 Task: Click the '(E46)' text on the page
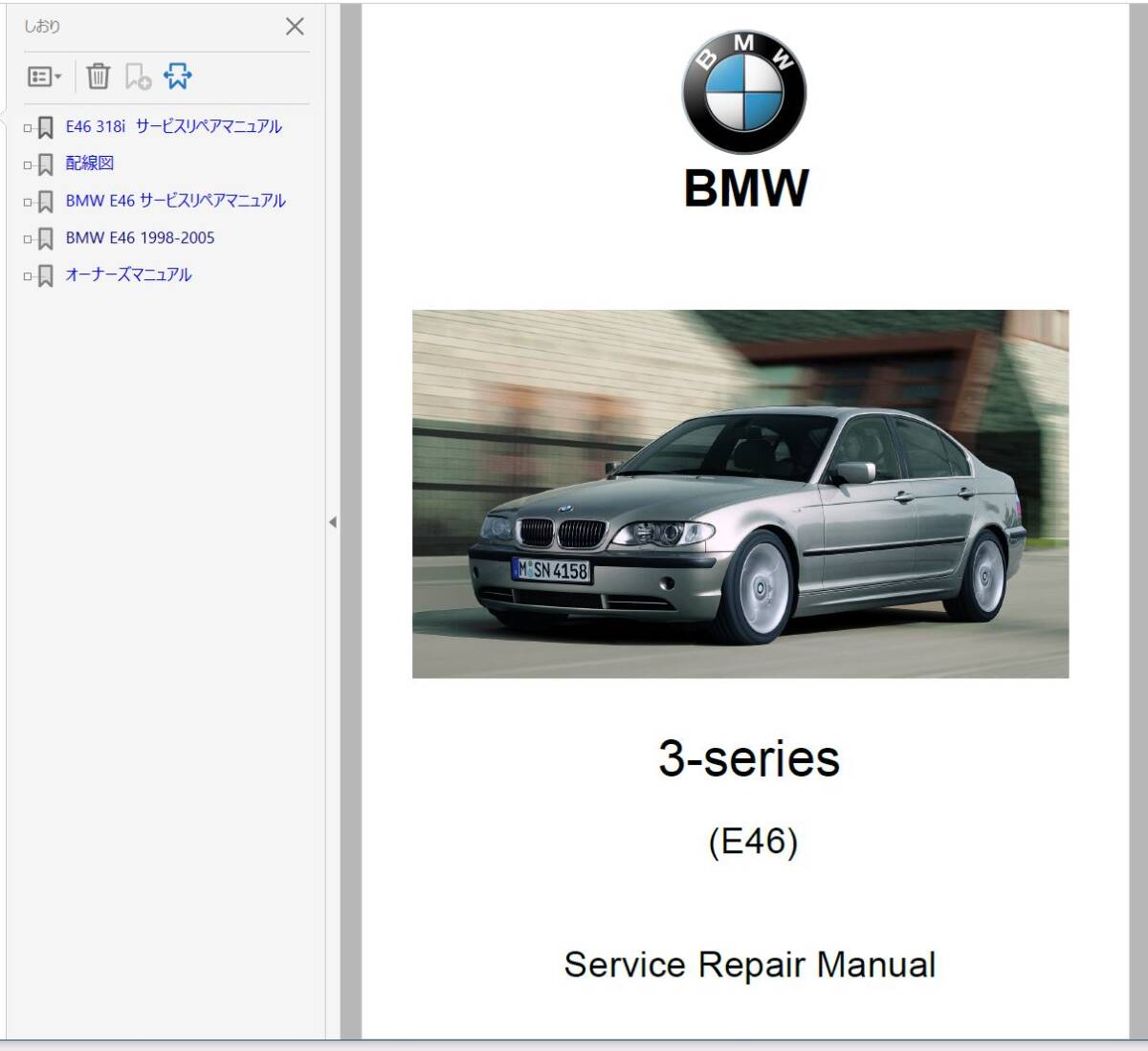pos(753,842)
